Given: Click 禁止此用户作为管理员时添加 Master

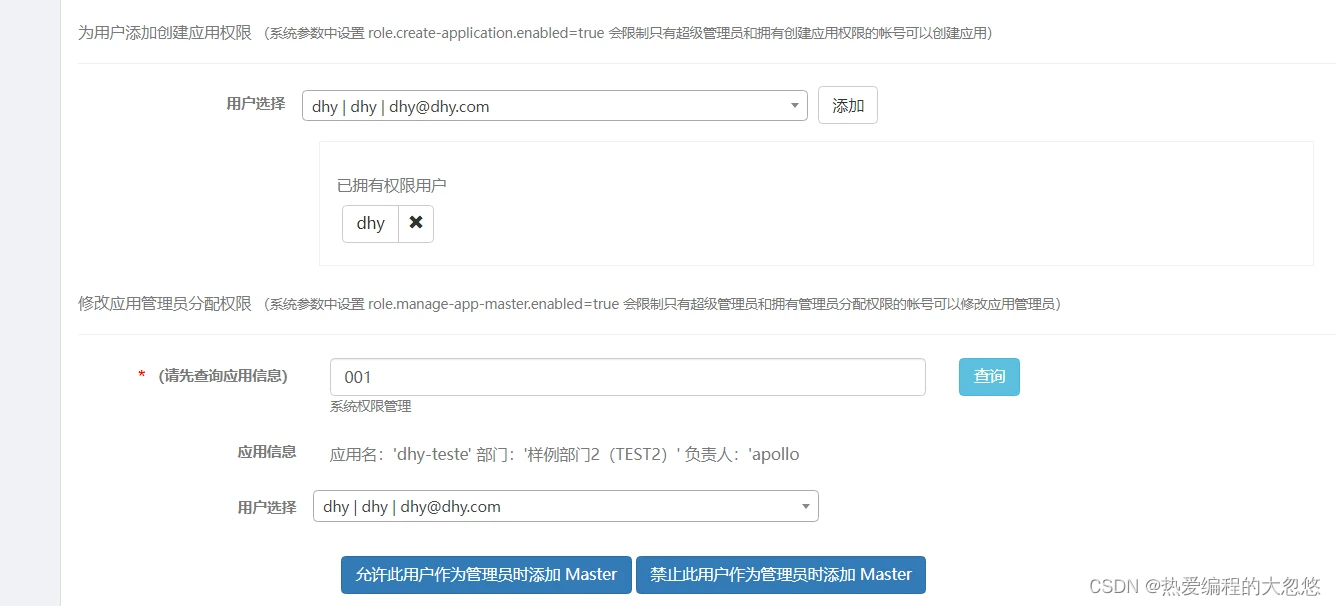Looking at the screenshot, I should click(780, 575).
